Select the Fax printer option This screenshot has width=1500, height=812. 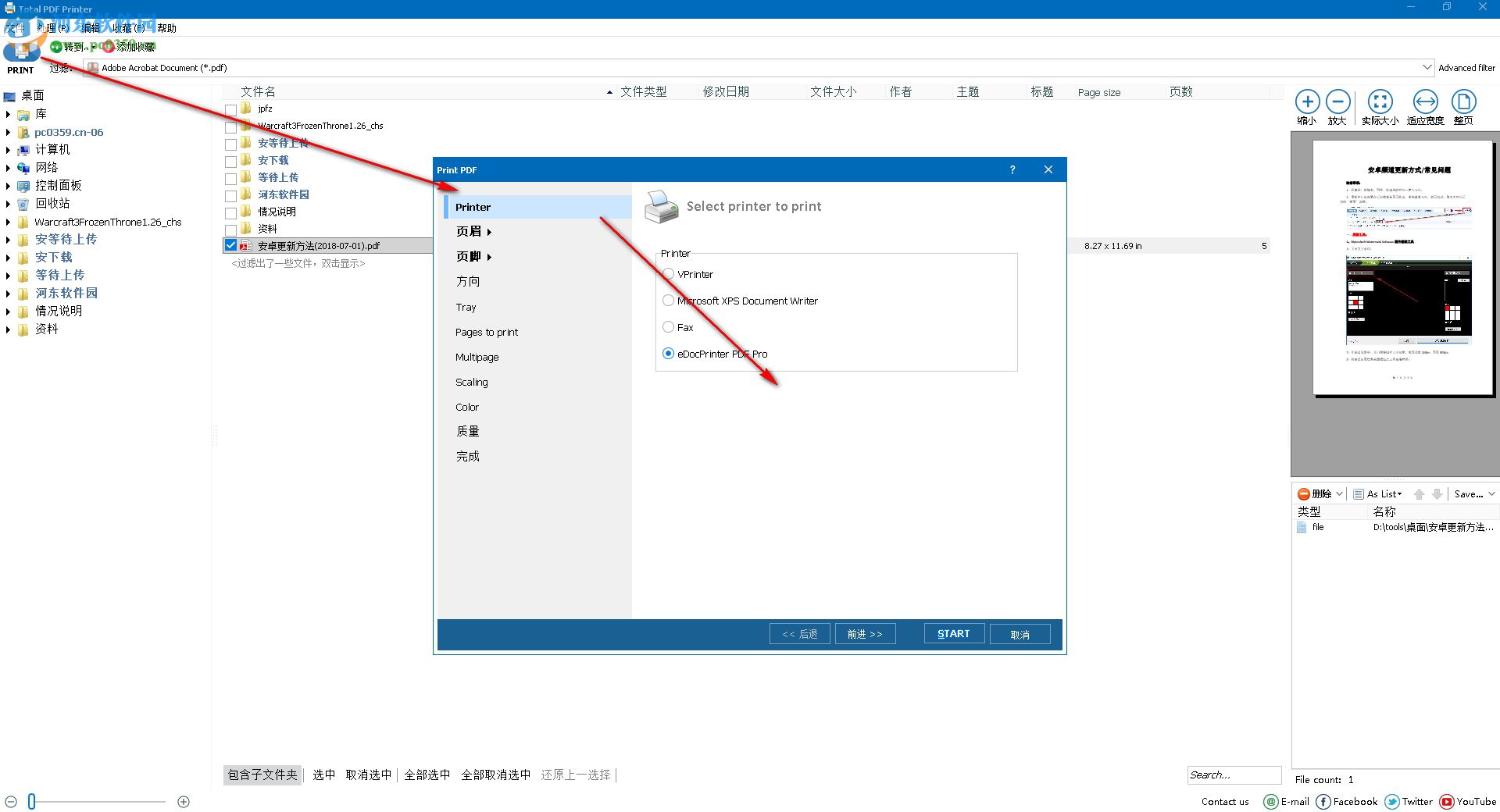[669, 326]
